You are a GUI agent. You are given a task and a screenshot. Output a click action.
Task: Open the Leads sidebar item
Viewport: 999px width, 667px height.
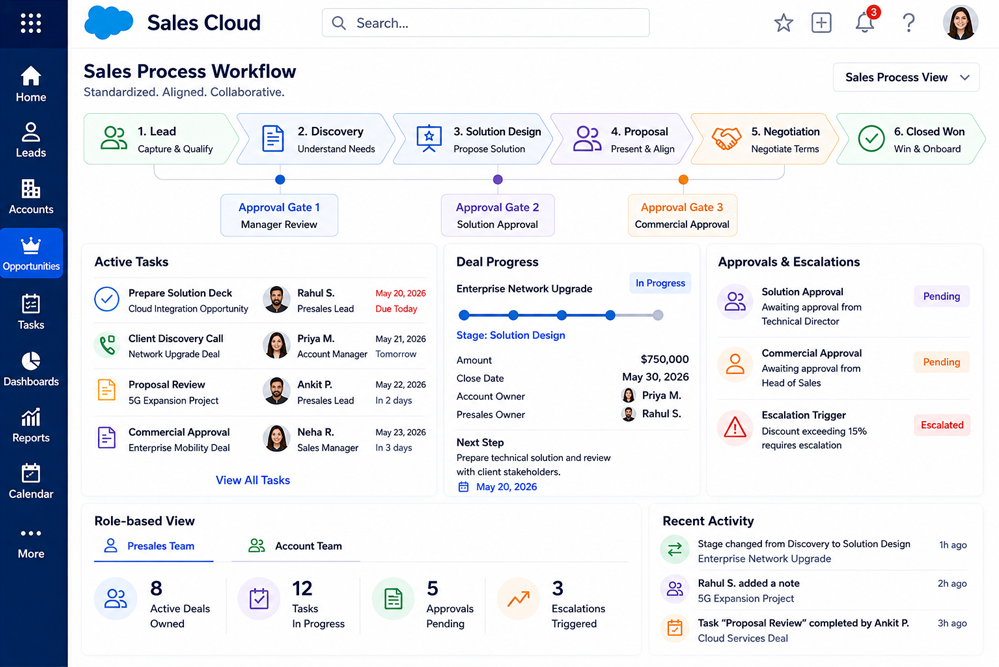(x=31, y=140)
